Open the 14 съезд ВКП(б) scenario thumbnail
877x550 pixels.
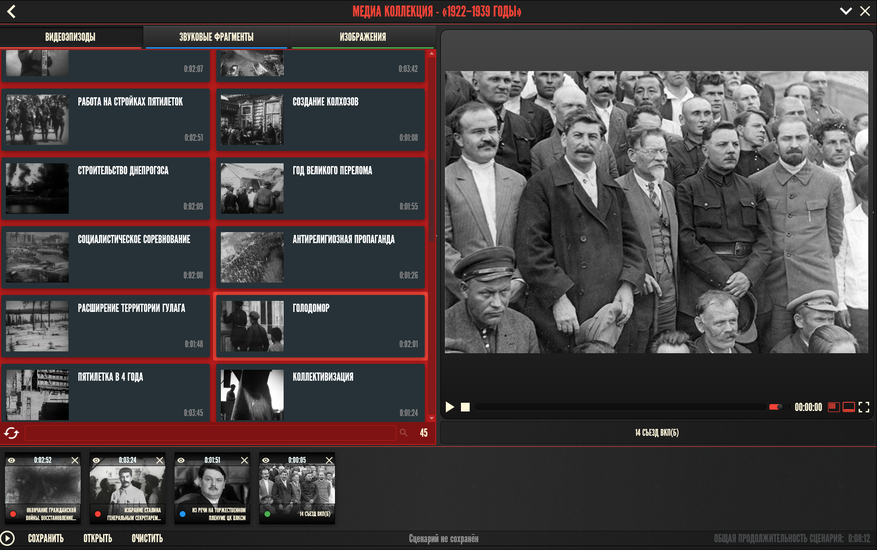297,486
